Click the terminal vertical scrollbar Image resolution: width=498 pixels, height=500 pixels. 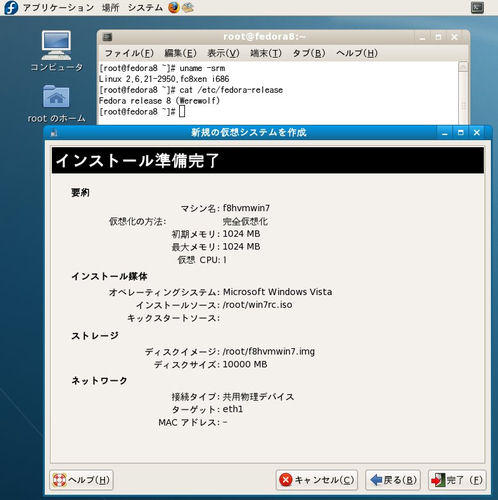click(x=463, y=93)
